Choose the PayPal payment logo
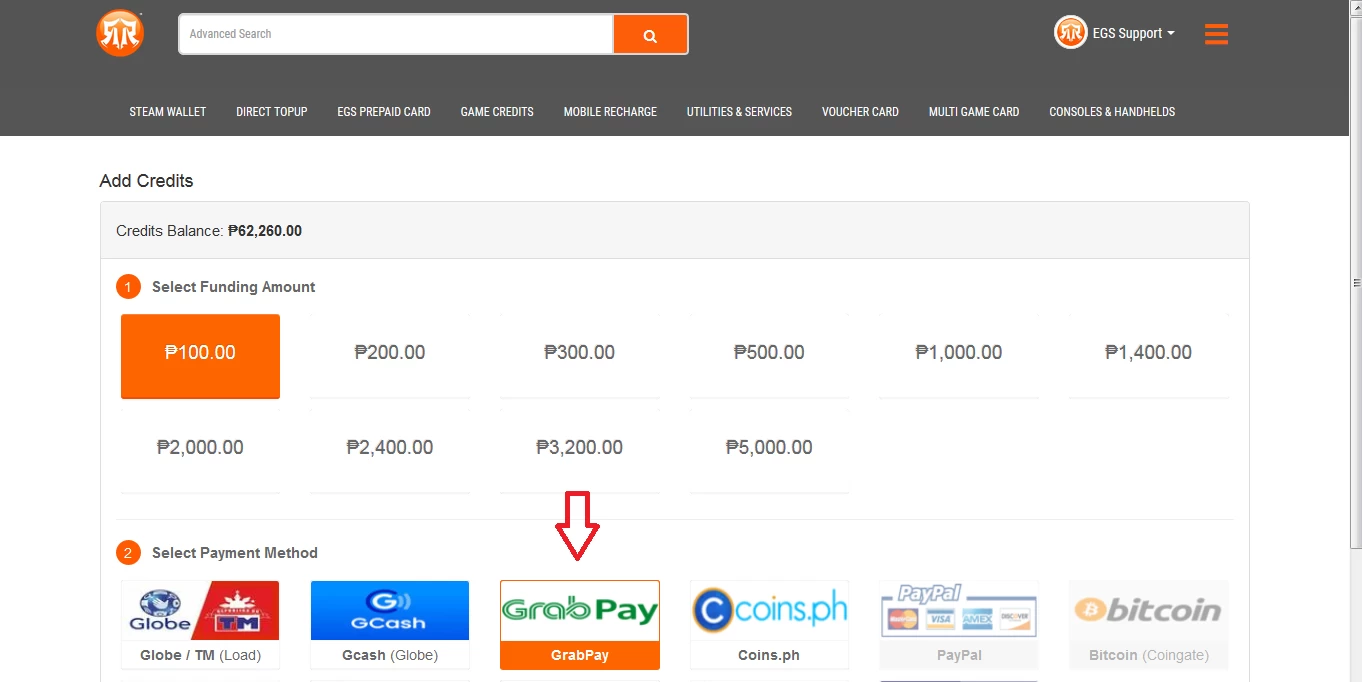 pyautogui.click(x=959, y=610)
